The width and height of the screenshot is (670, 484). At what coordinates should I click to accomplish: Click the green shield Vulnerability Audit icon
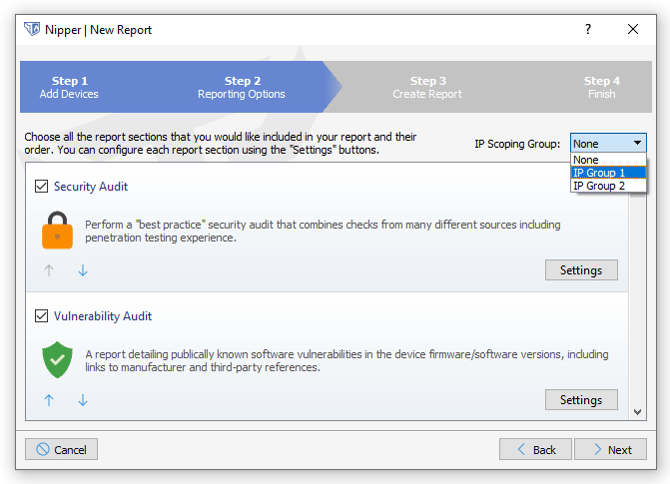[x=57, y=359]
